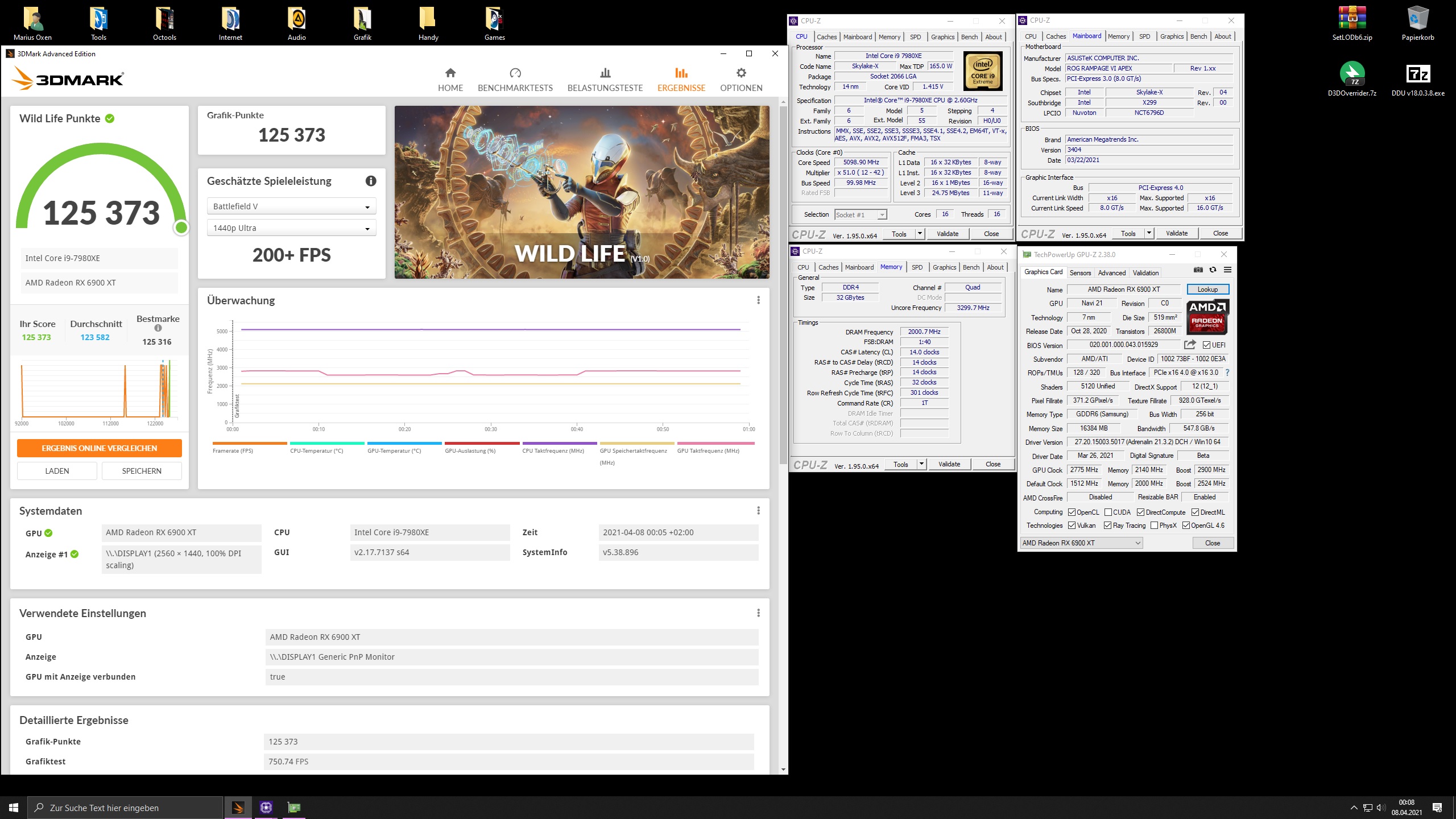Select the Papierkorb recycle bin icon
The height and width of the screenshot is (819, 1456).
(1418, 24)
